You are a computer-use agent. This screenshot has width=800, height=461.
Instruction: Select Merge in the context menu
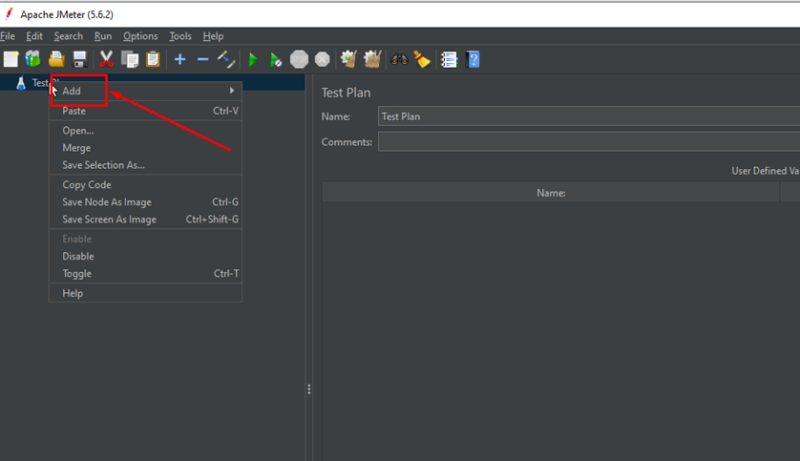(145, 148)
